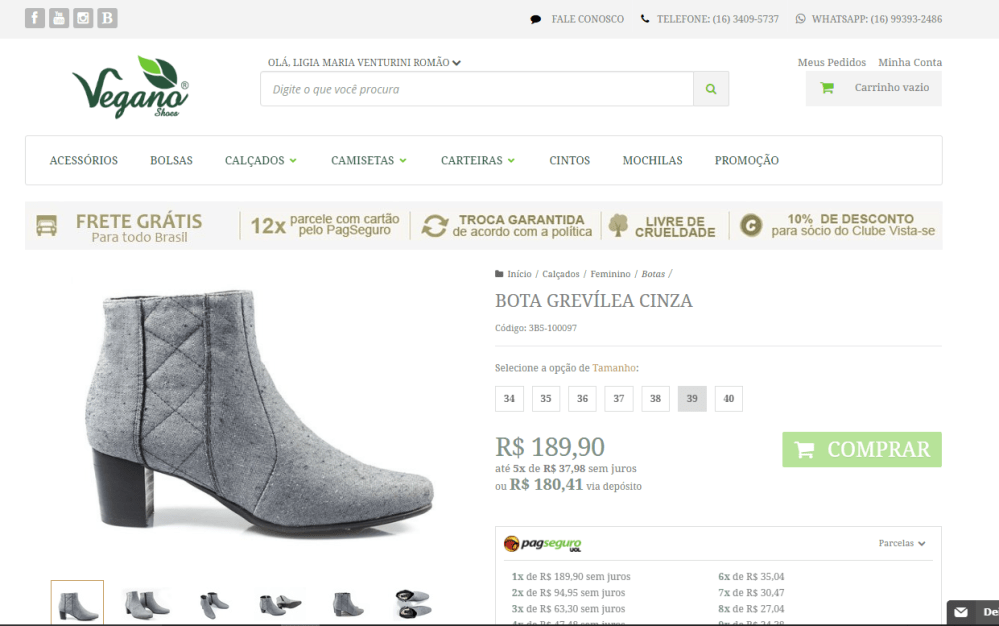Select size 40
Image resolution: width=999 pixels, height=626 pixels.
pyautogui.click(x=728, y=399)
